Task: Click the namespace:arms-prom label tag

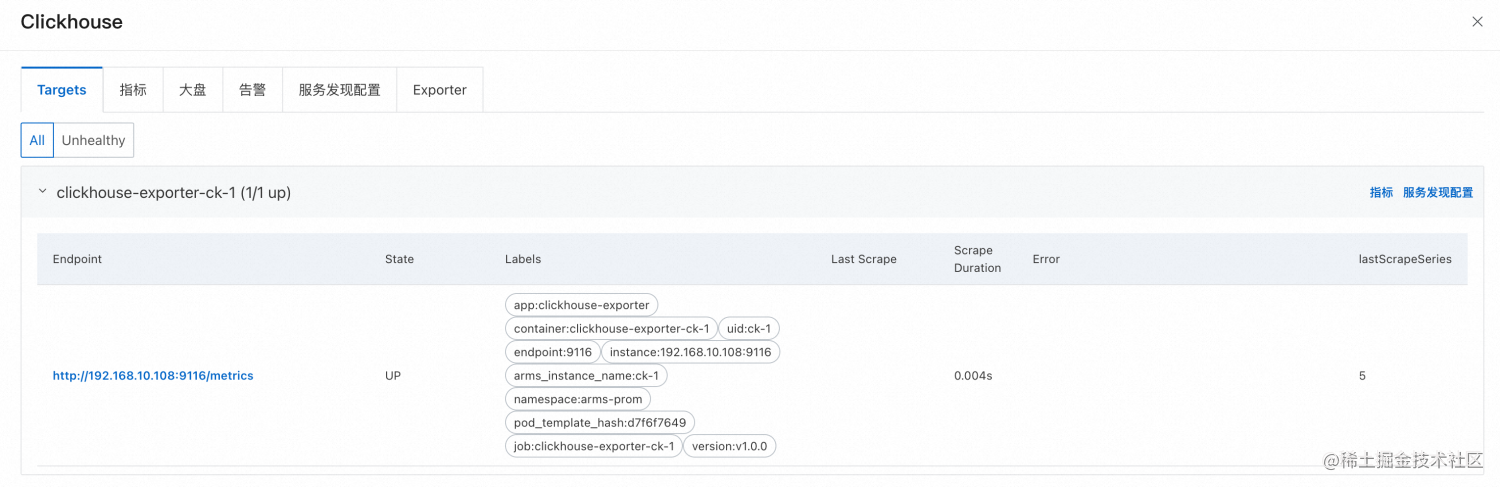Action: tap(578, 399)
